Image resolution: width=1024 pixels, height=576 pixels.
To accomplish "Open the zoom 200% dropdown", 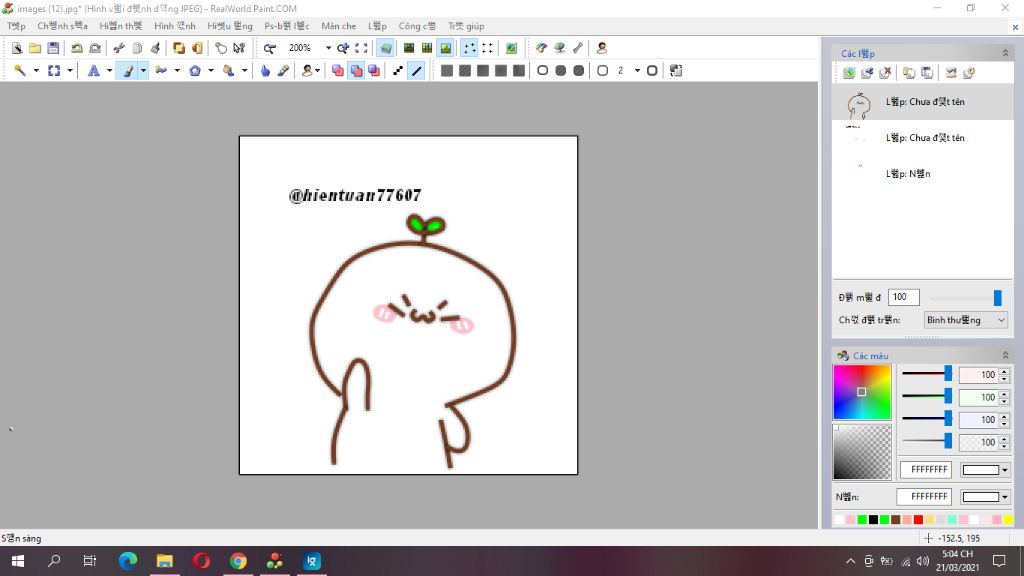I will (x=328, y=48).
